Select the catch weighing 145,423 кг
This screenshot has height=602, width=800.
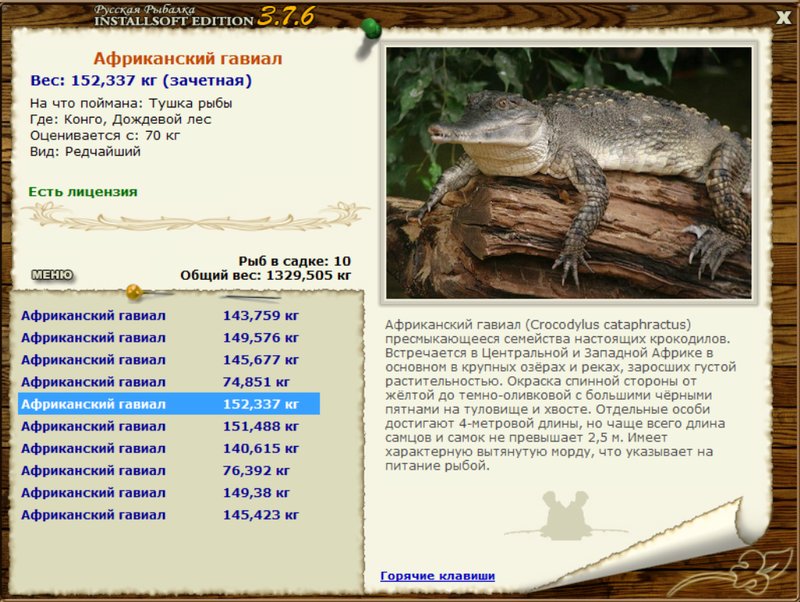click(169, 515)
